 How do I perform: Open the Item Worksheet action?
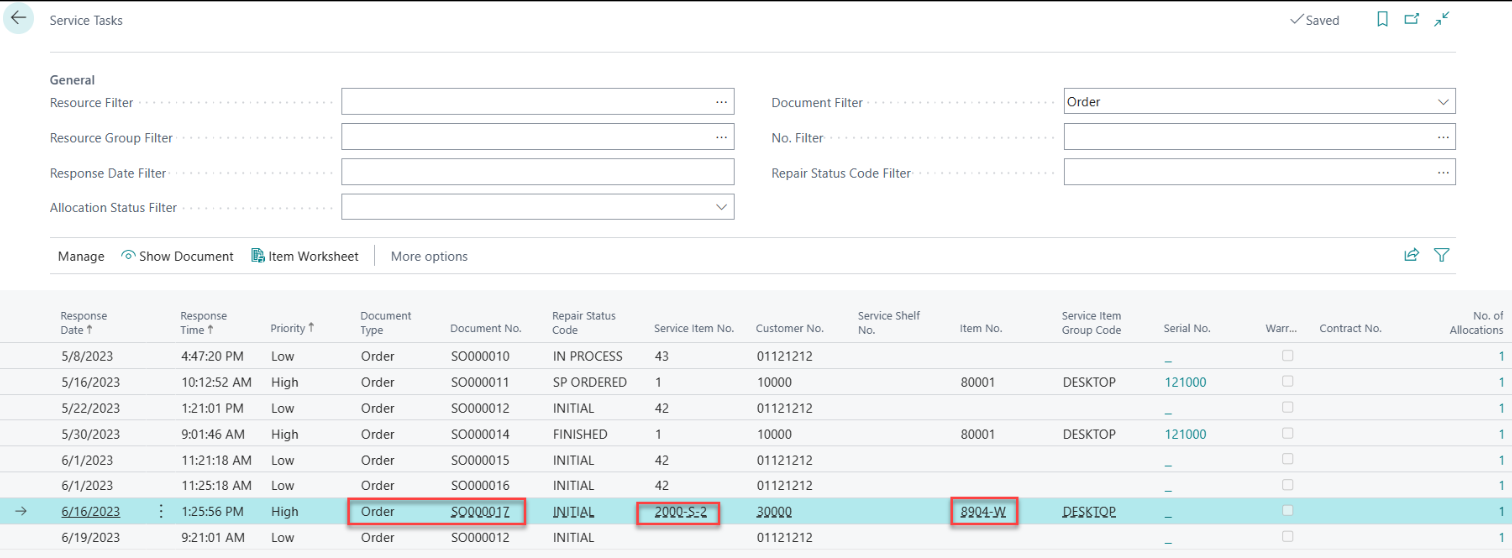click(x=304, y=256)
